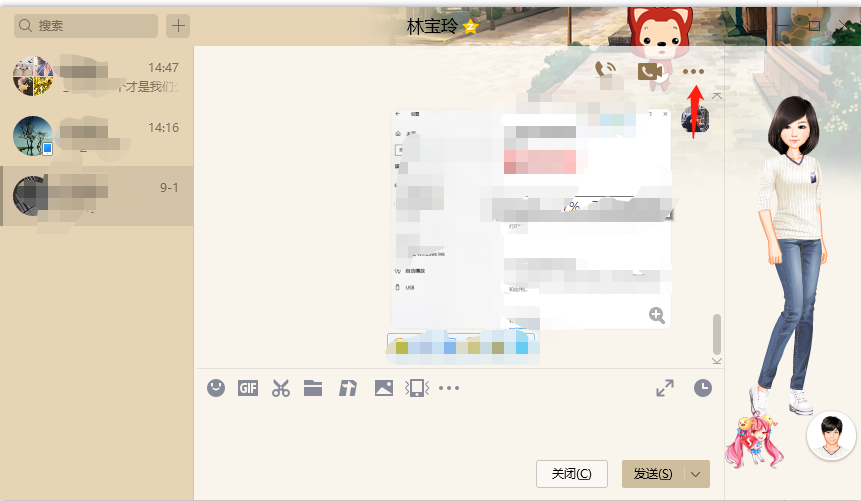Start a video call with the contact
The height and width of the screenshot is (501, 861).
point(650,71)
